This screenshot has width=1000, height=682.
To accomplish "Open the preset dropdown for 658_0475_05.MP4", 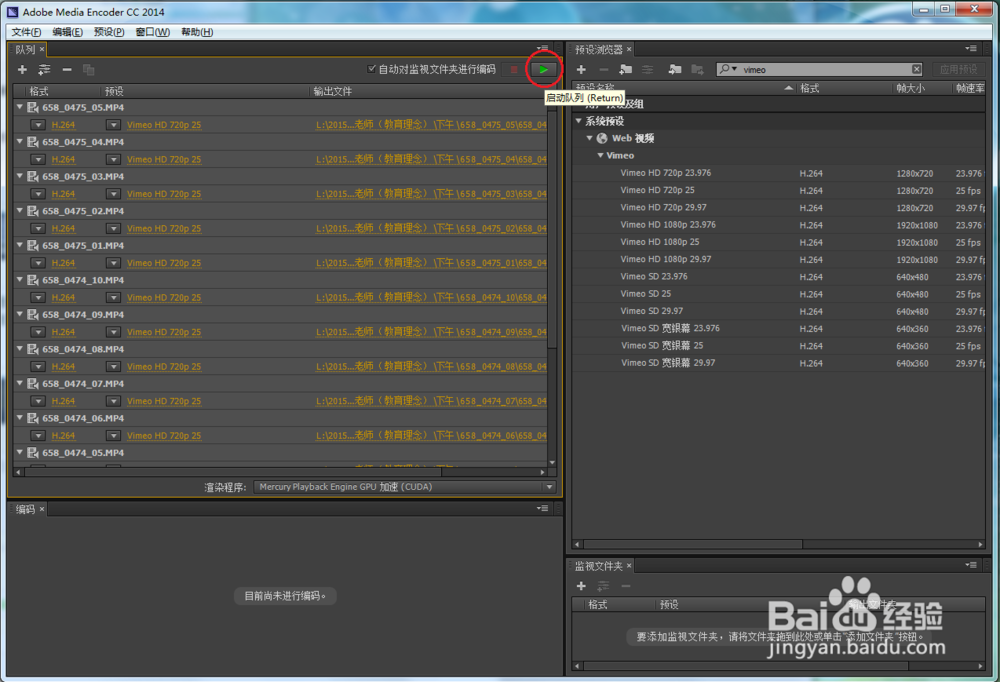I will point(114,125).
